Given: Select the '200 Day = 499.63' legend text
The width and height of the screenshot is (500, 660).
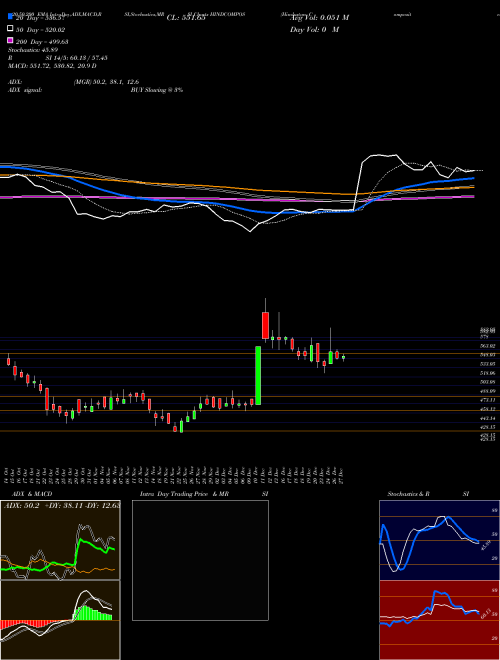Looking at the screenshot, I should coord(43,42).
